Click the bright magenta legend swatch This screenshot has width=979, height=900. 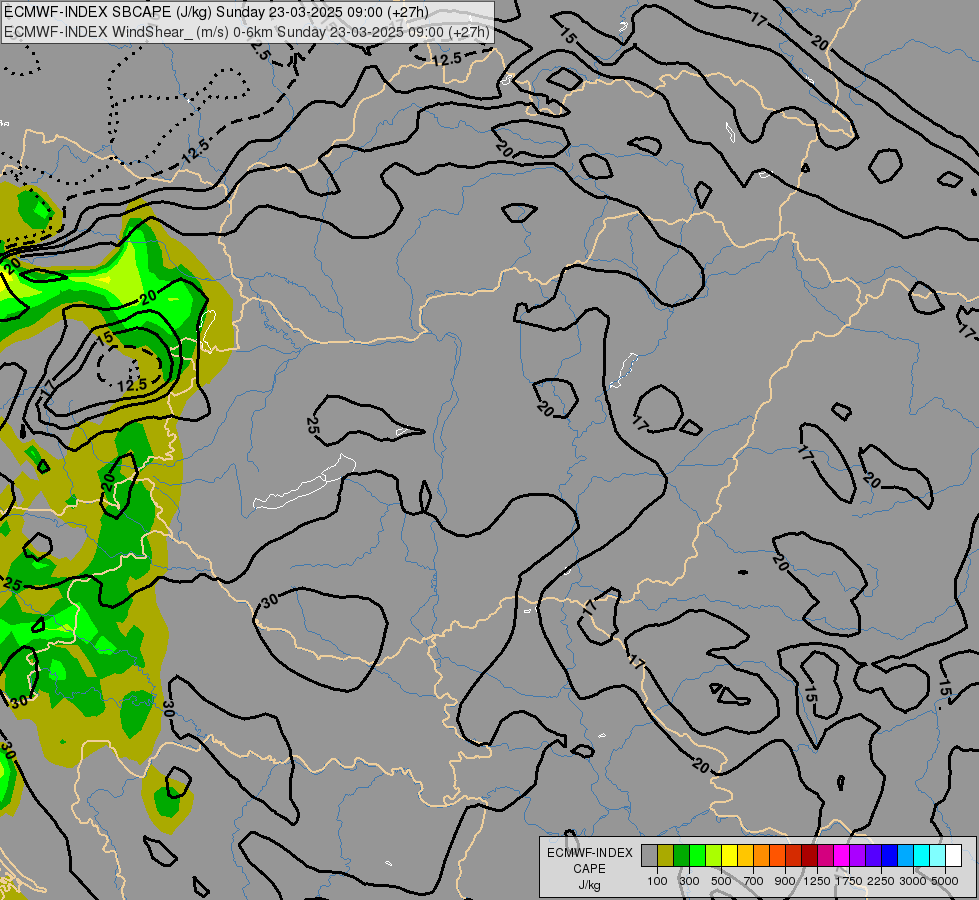pos(841,855)
